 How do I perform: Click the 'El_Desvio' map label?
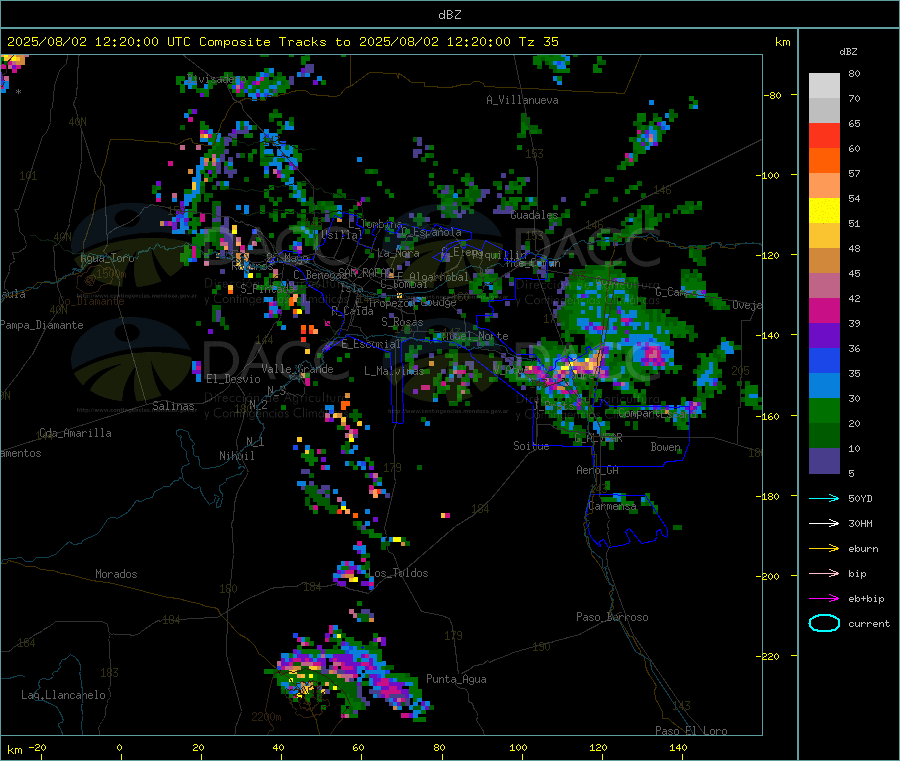click(233, 379)
